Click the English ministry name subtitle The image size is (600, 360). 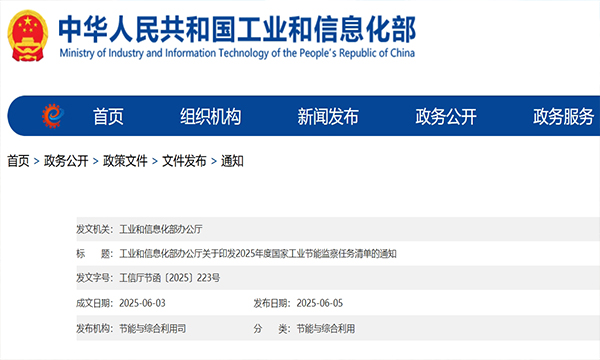(237, 53)
